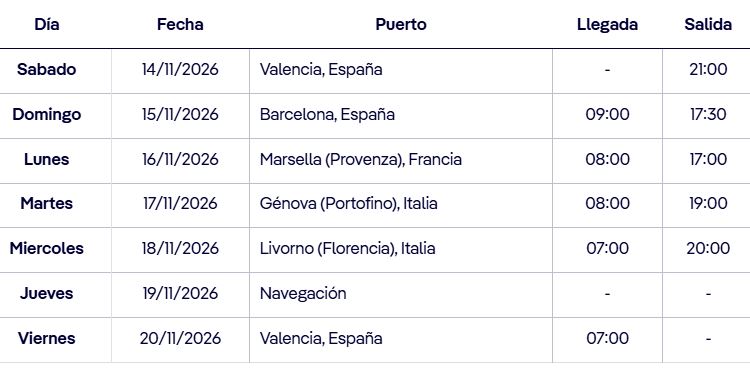Select the 20:00 departure time

click(708, 248)
